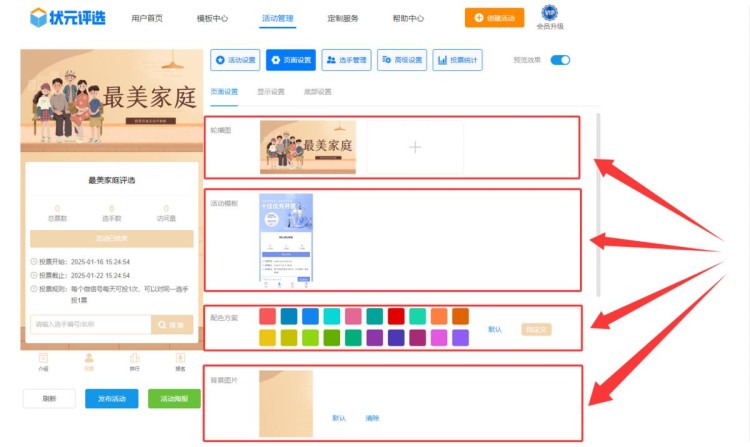Click the VIP 会员升级 badge icon

coord(549,12)
